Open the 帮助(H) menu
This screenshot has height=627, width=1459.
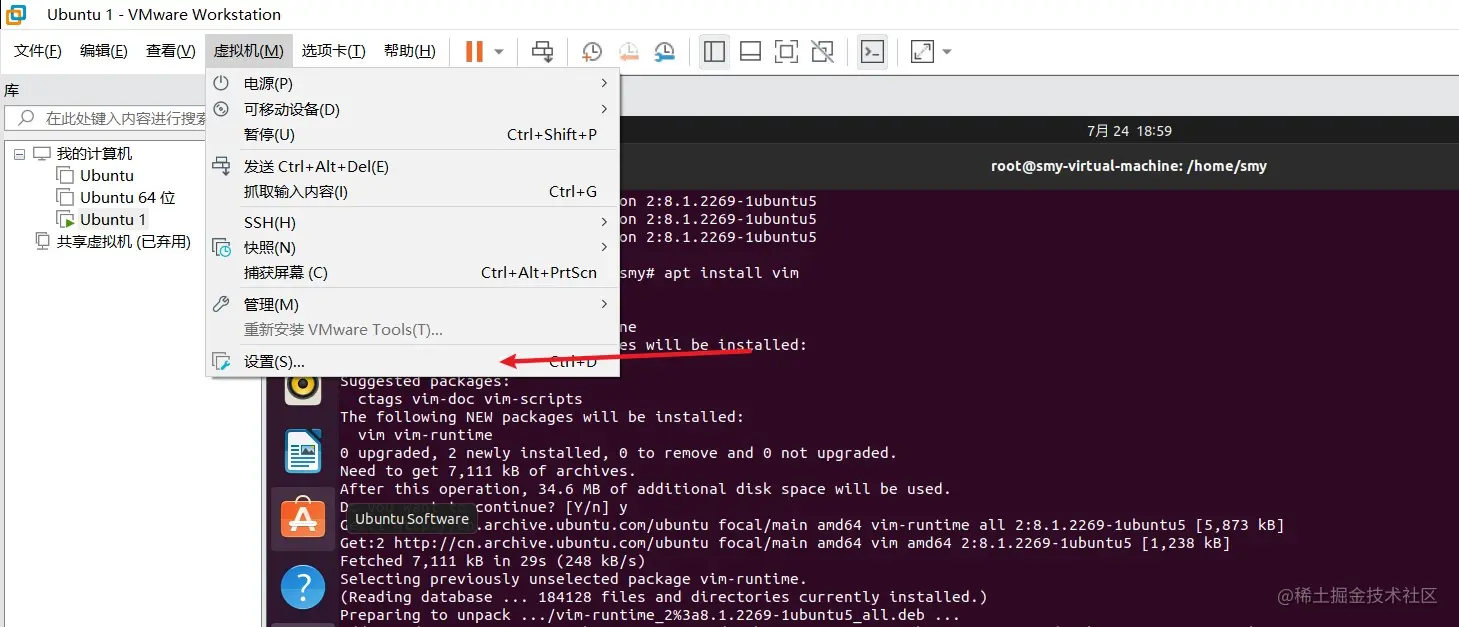coord(410,51)
